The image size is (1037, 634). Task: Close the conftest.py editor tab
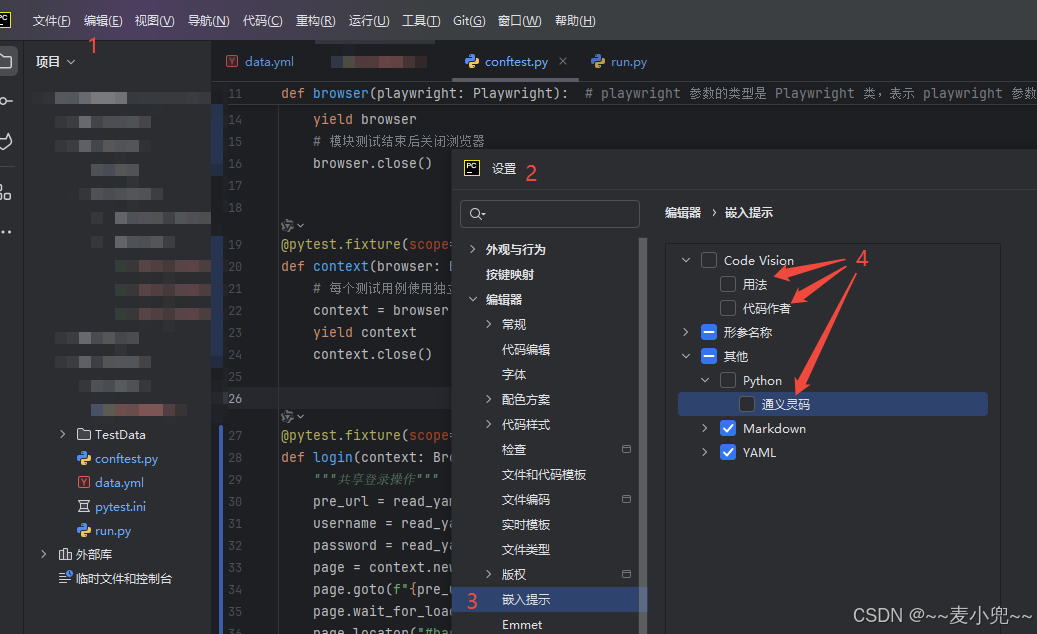click(x=563, y=61)
